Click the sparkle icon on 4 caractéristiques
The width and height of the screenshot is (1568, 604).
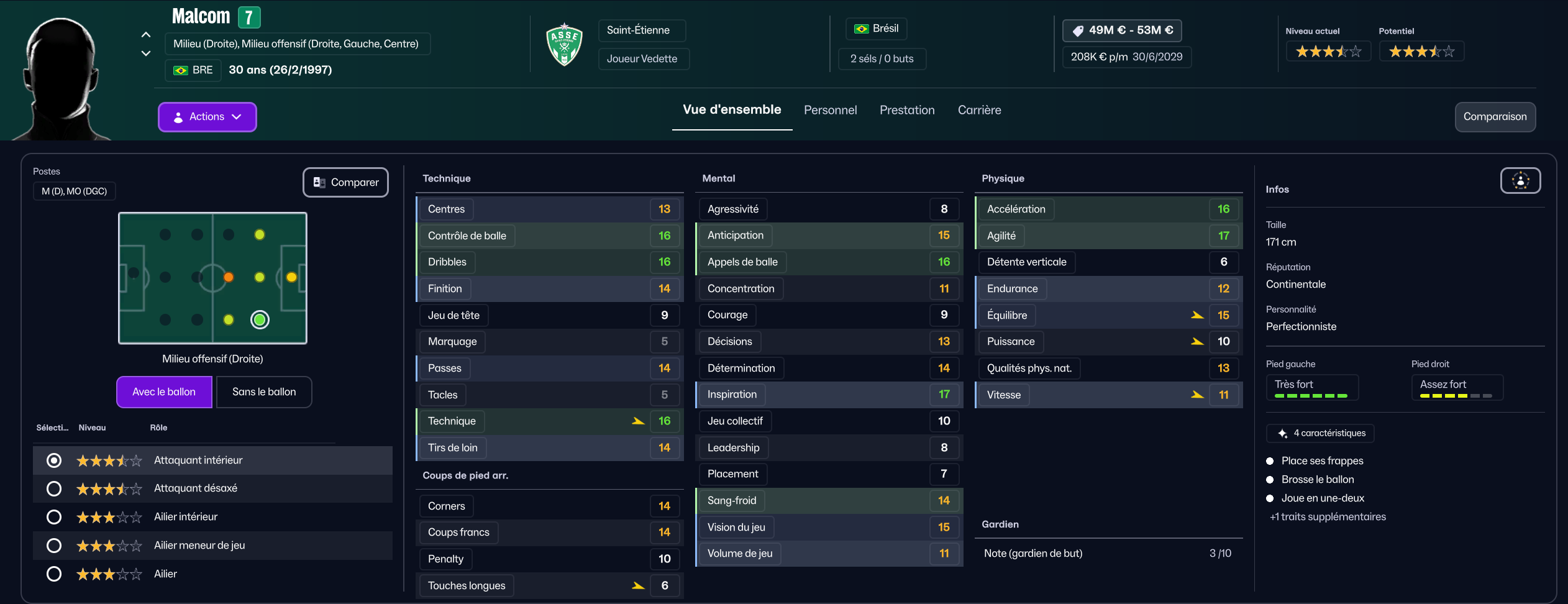tap(1282, 433)
